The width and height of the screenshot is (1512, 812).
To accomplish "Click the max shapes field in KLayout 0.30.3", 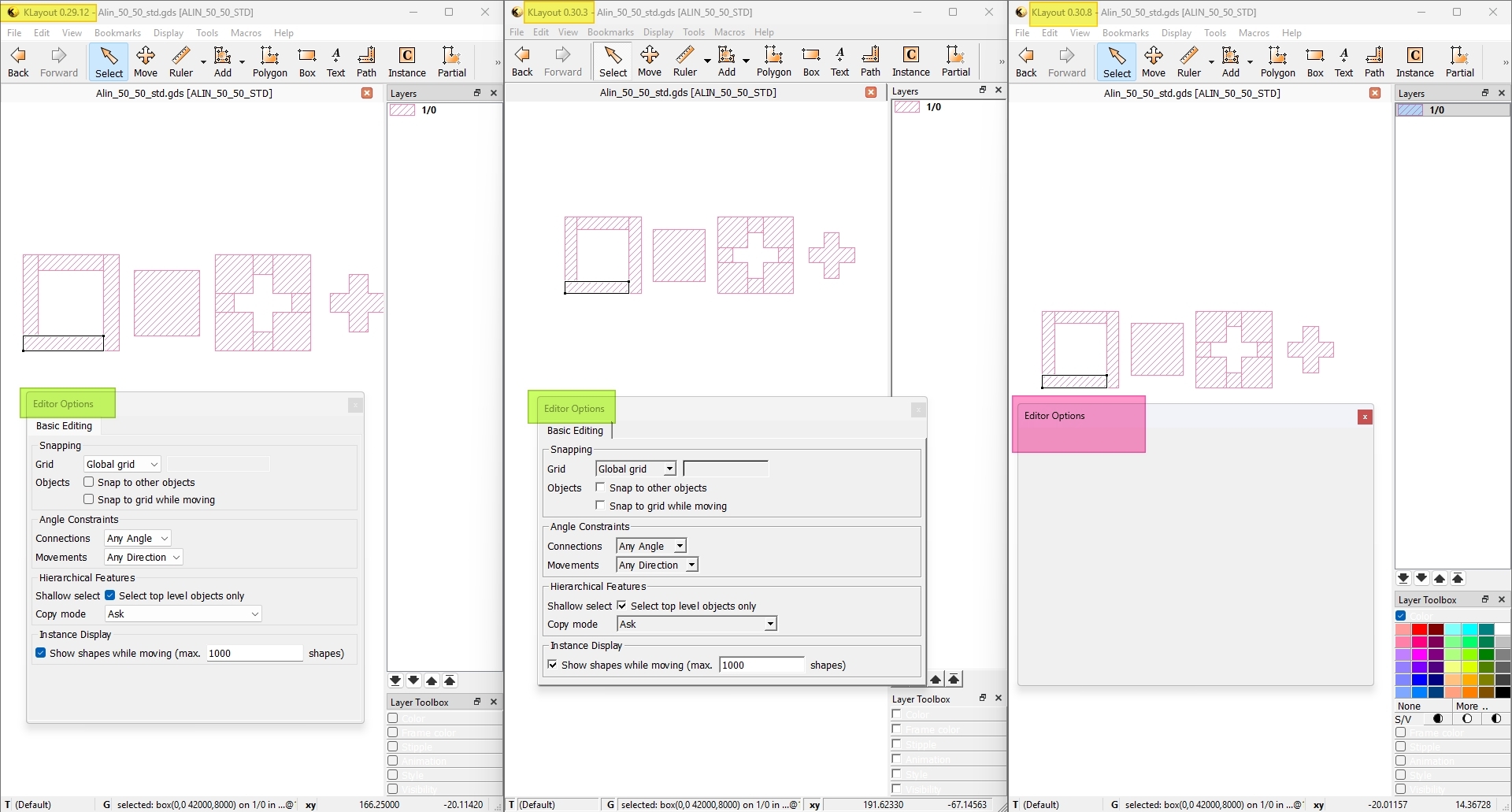I will (761, 665).
